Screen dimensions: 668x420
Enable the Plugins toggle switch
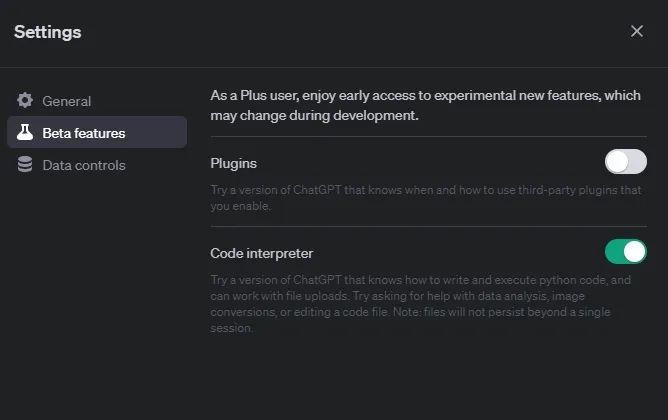(x=625, y=162)
